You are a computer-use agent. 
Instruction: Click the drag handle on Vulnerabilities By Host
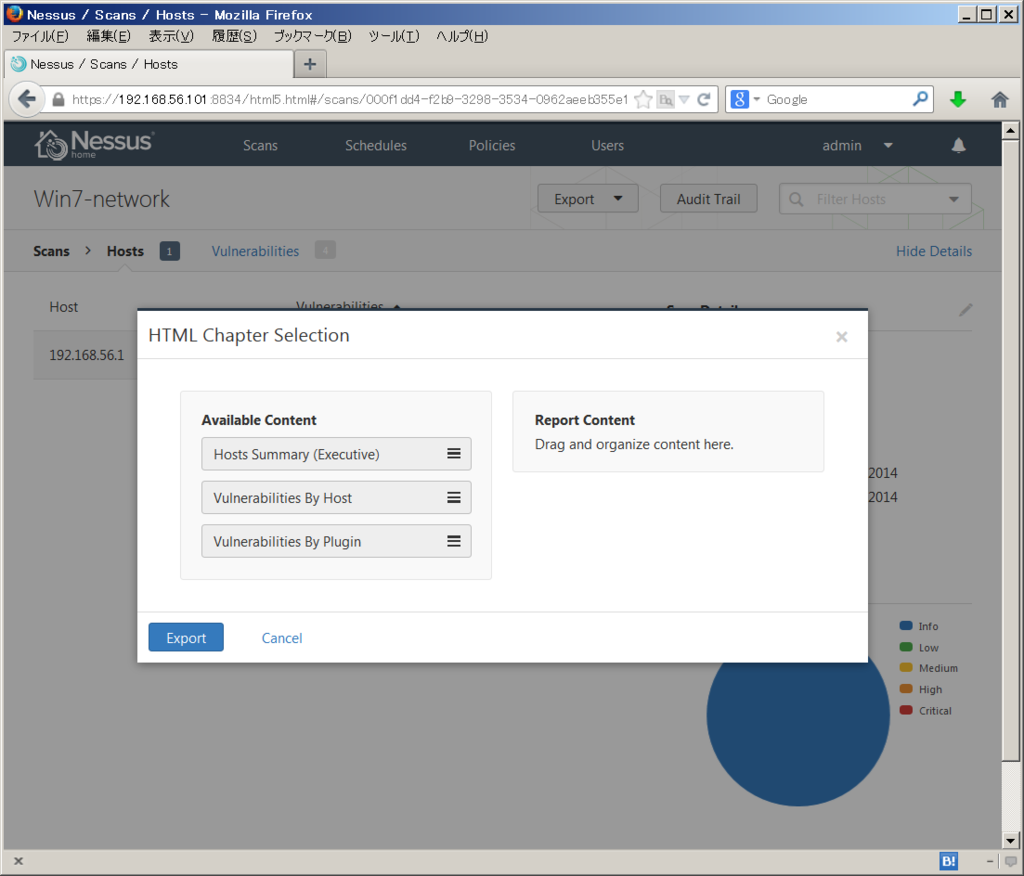[x=454, y=498]
